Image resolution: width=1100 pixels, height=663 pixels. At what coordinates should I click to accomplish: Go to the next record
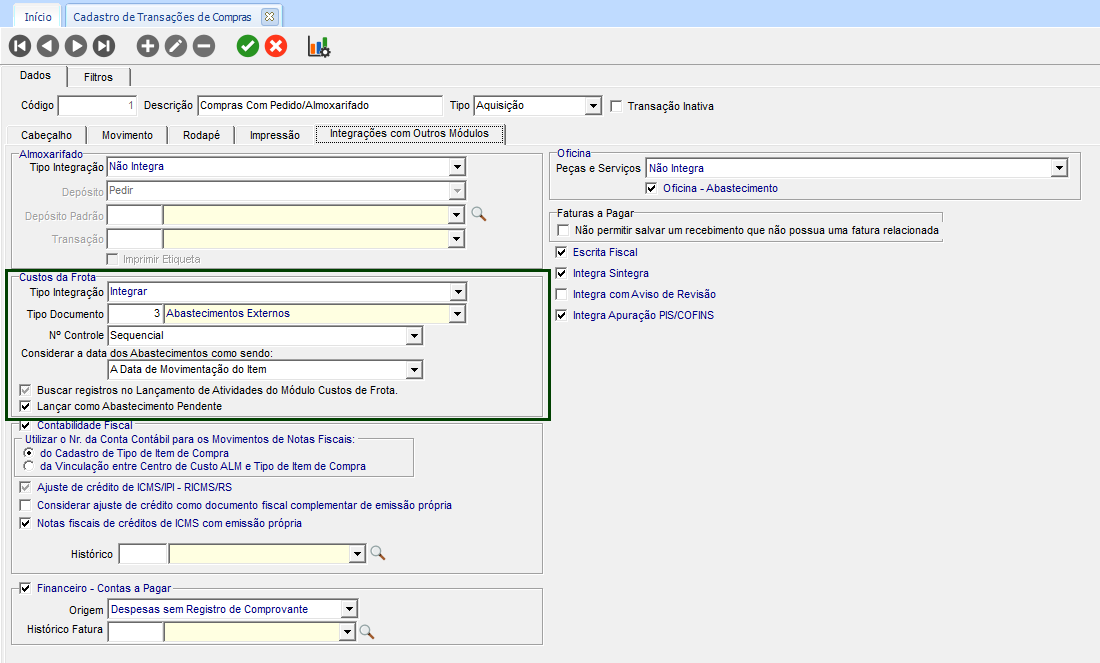(75, 46)
